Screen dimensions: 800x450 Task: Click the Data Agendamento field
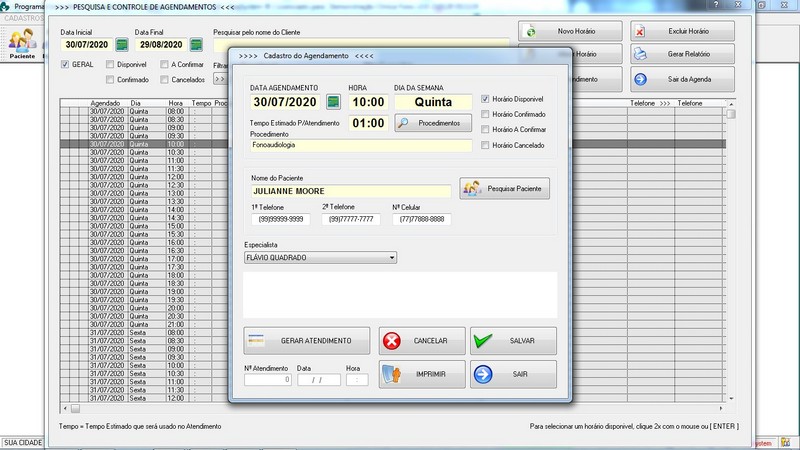pyautogui.click(x=285, y=102)
